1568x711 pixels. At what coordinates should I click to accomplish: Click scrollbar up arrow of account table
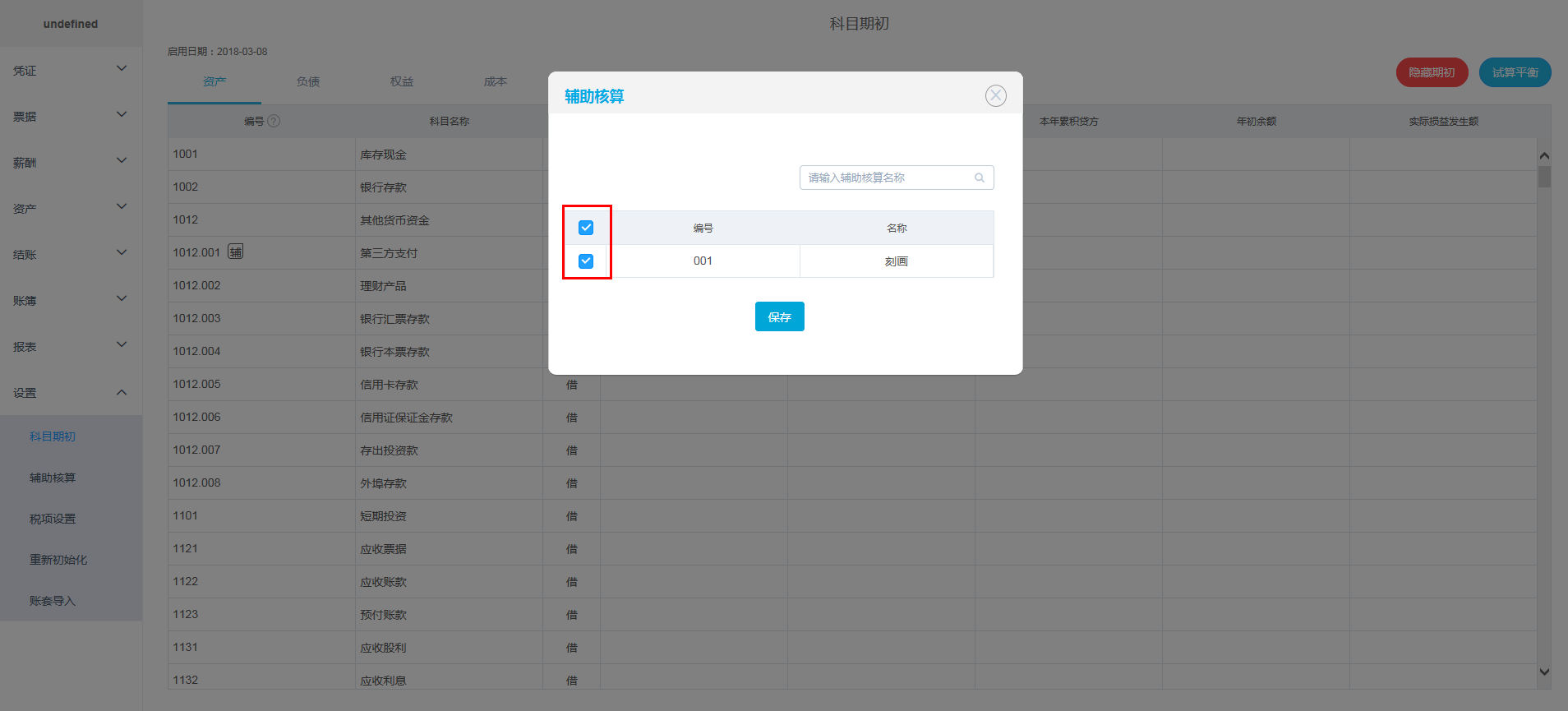click(1544, 156)
